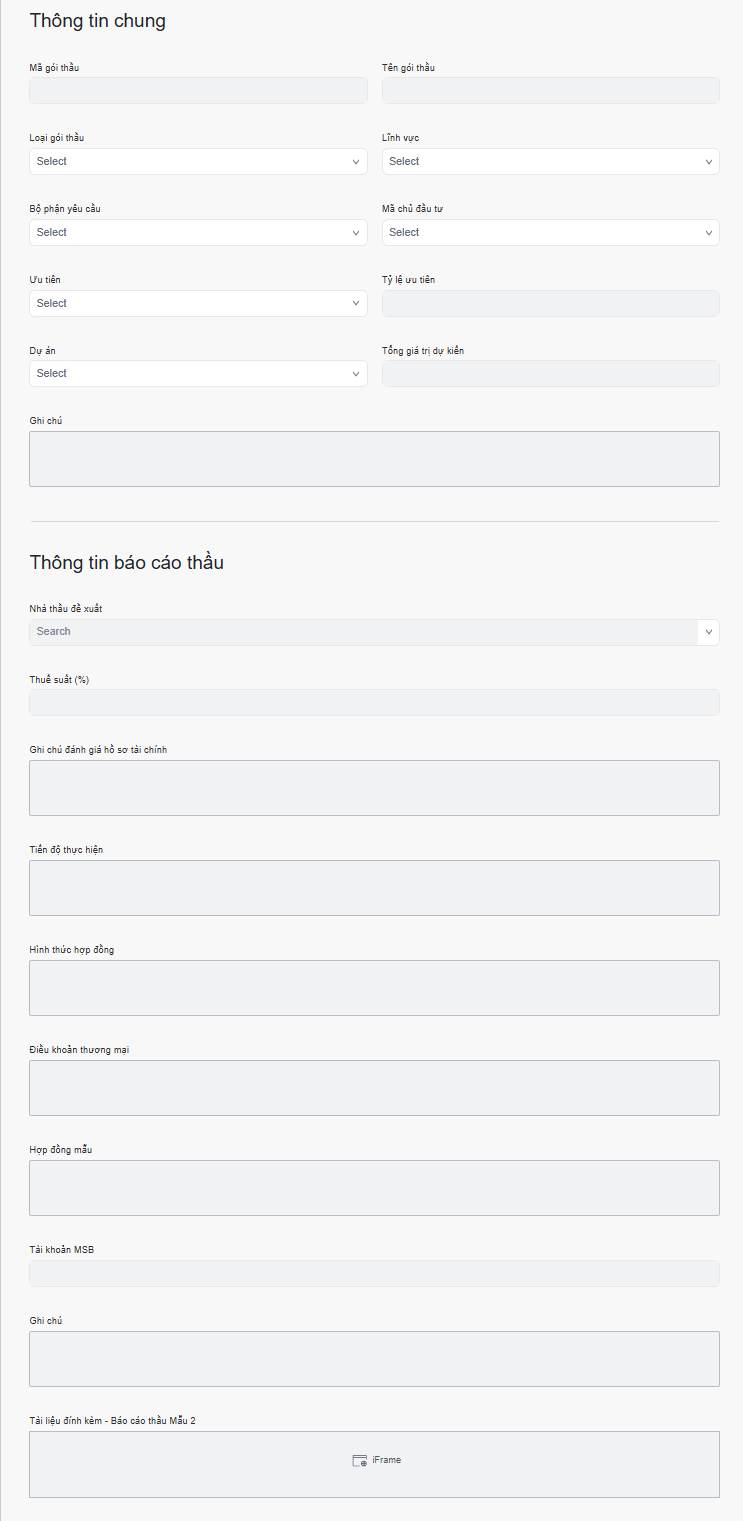Click the Nhà thầu đề xuất chevron arrow

(x=709, y=632)
